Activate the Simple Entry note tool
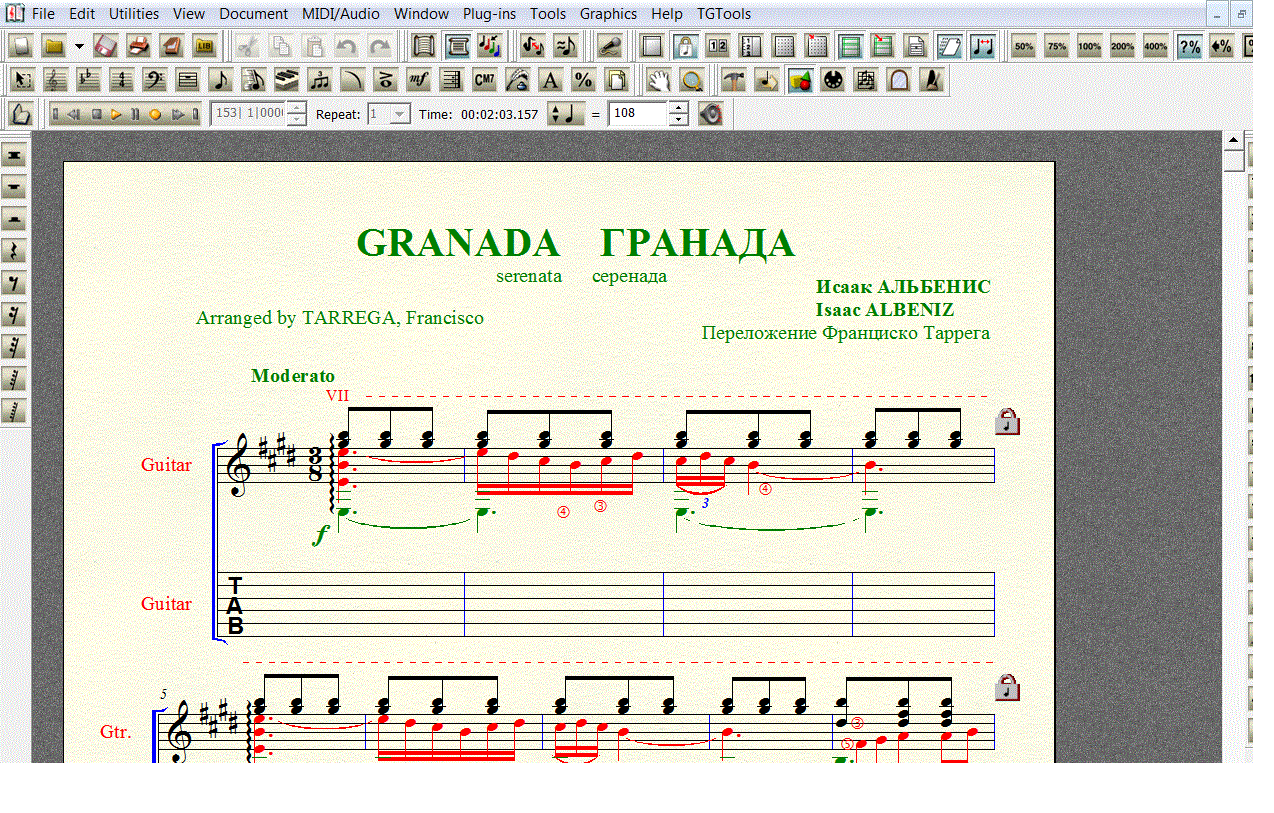 click(x=220, y=80)
